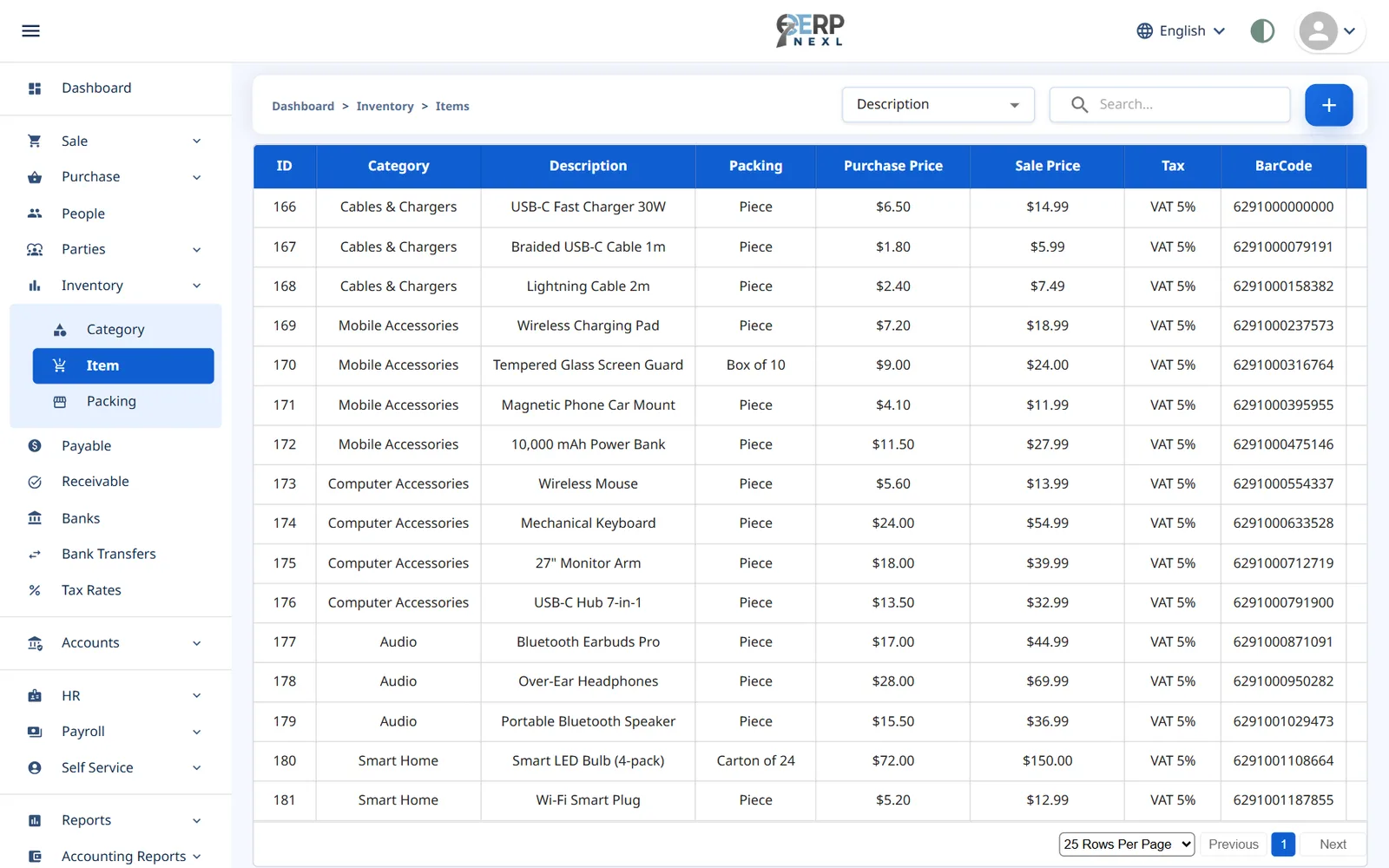1389x868 pixels.
Task: Click barcode 6291001187855 cell
Action: 1283,800
